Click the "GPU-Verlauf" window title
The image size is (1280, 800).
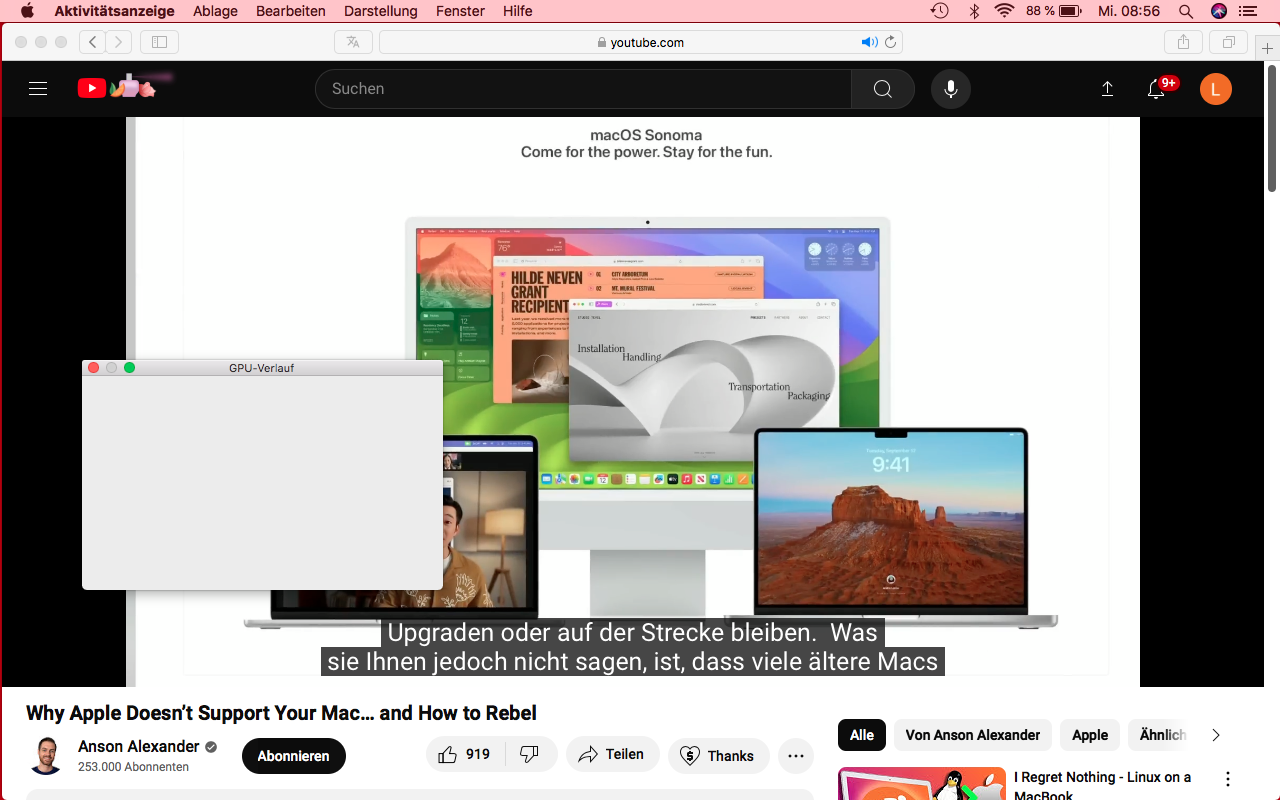click(261, 368)
